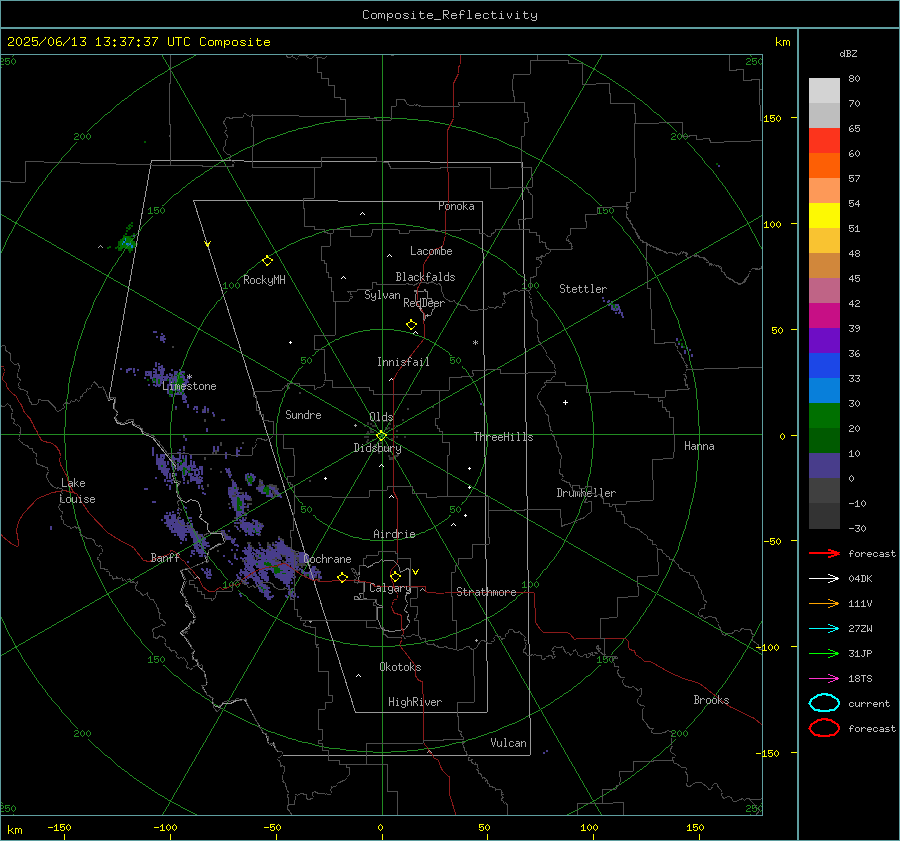This screenshot has height=841, width=900.
Task: Click the 54 dBZ yellow color swatch
Action: (824, 215)
